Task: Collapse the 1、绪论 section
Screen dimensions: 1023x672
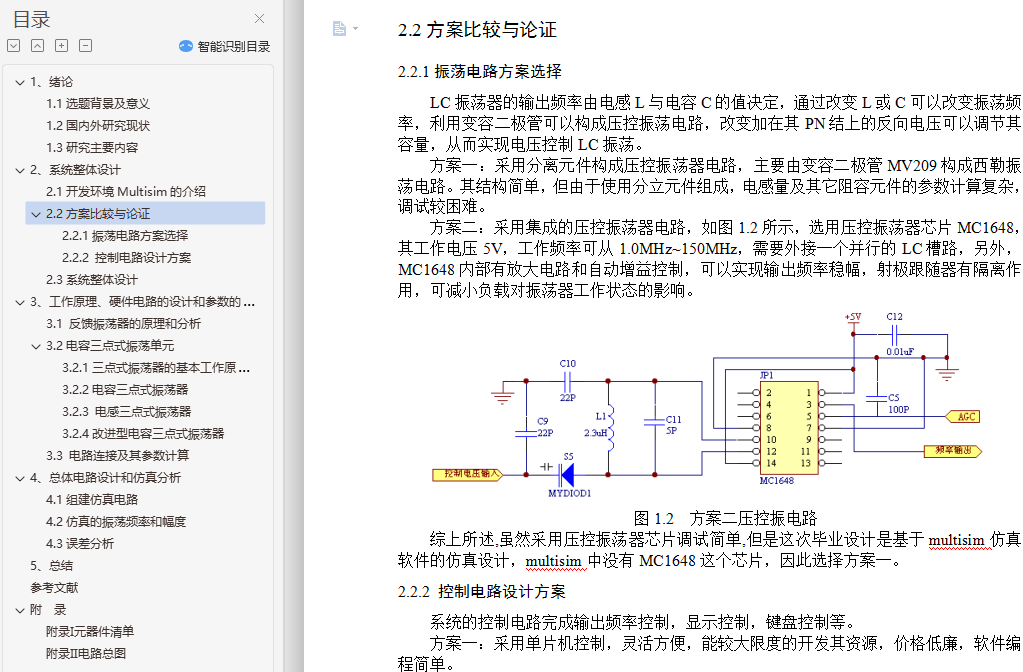Action: [20, 82]
